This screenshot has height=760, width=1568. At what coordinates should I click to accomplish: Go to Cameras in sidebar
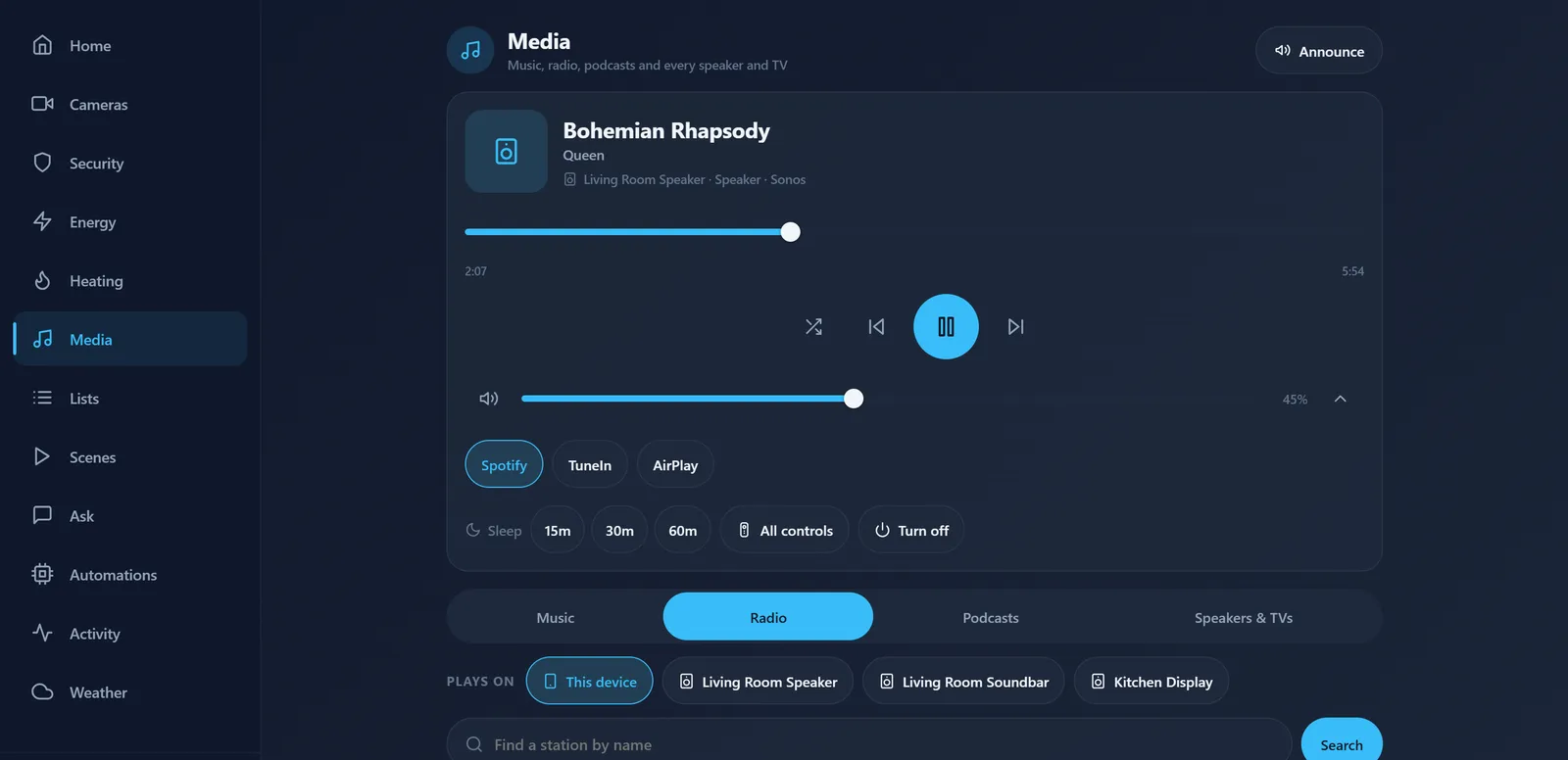point(130,104)
